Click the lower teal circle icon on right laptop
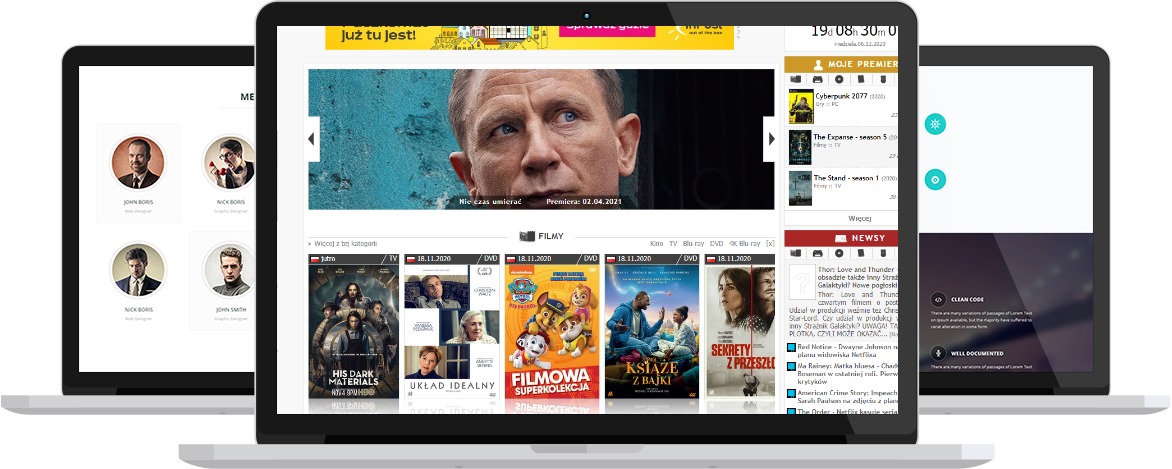 [x=935, y=180]
